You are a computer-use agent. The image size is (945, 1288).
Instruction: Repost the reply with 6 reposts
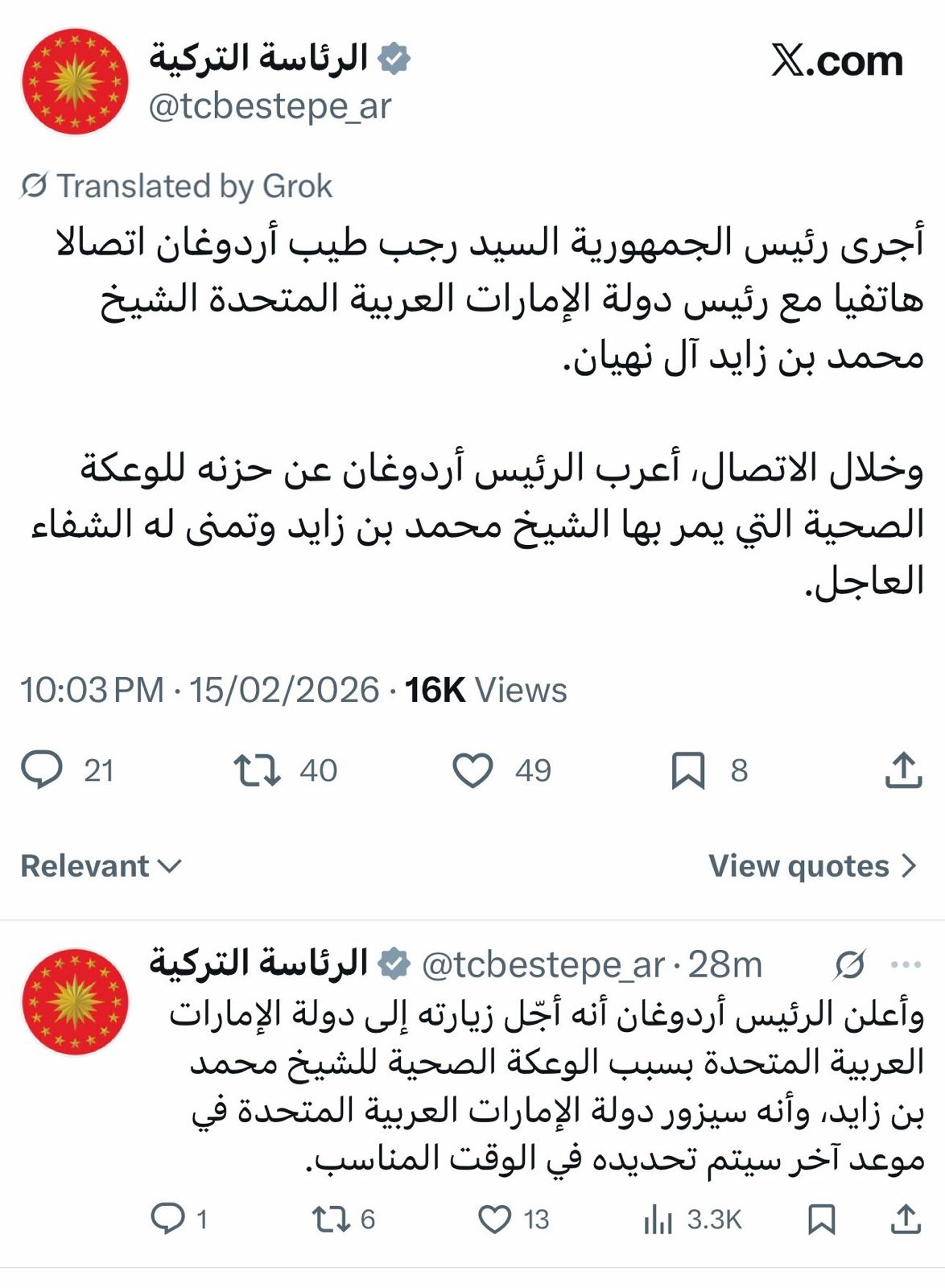(330, 1219)
